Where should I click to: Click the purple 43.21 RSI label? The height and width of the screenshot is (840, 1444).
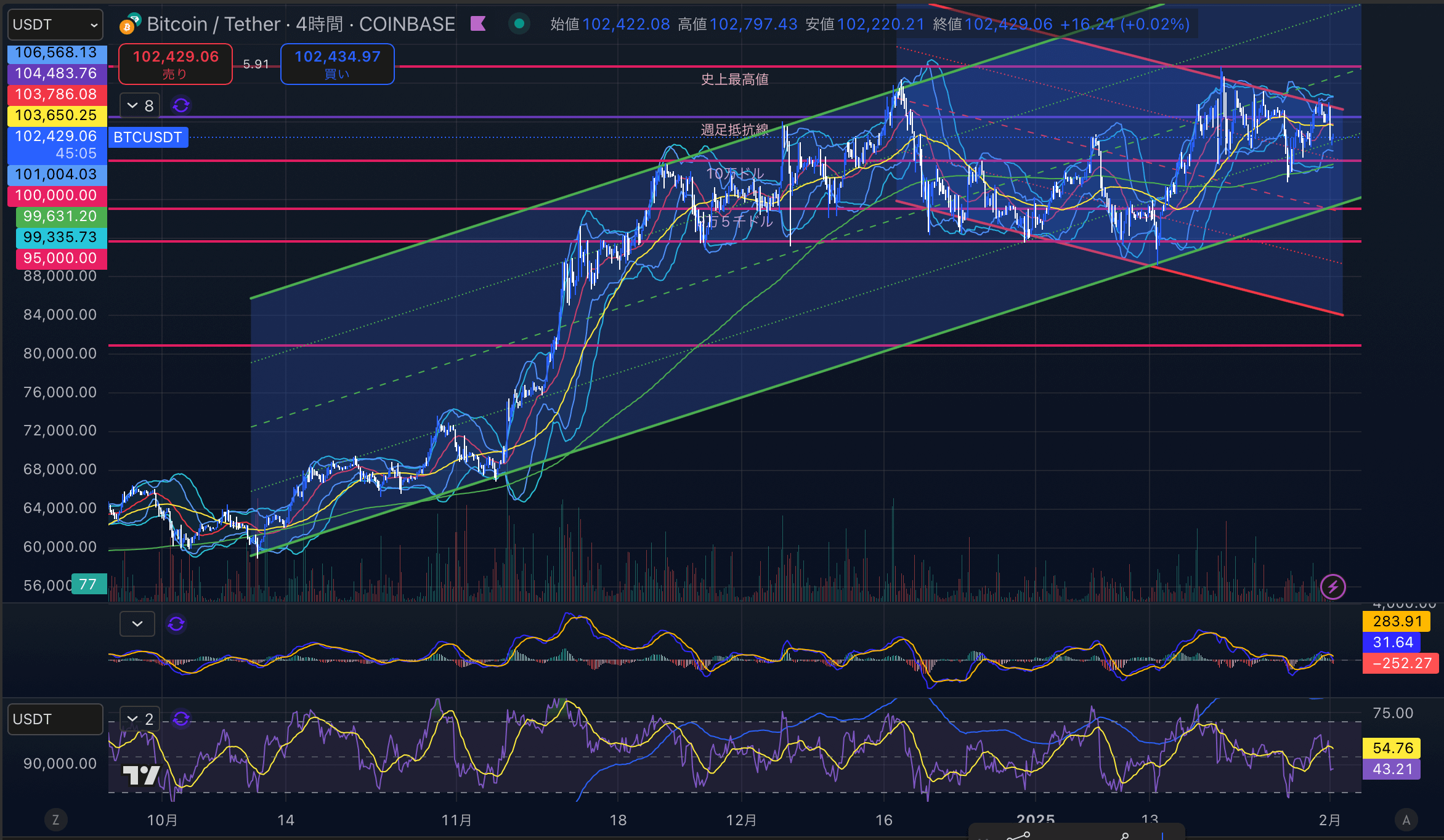click(x=1392, y=769)
